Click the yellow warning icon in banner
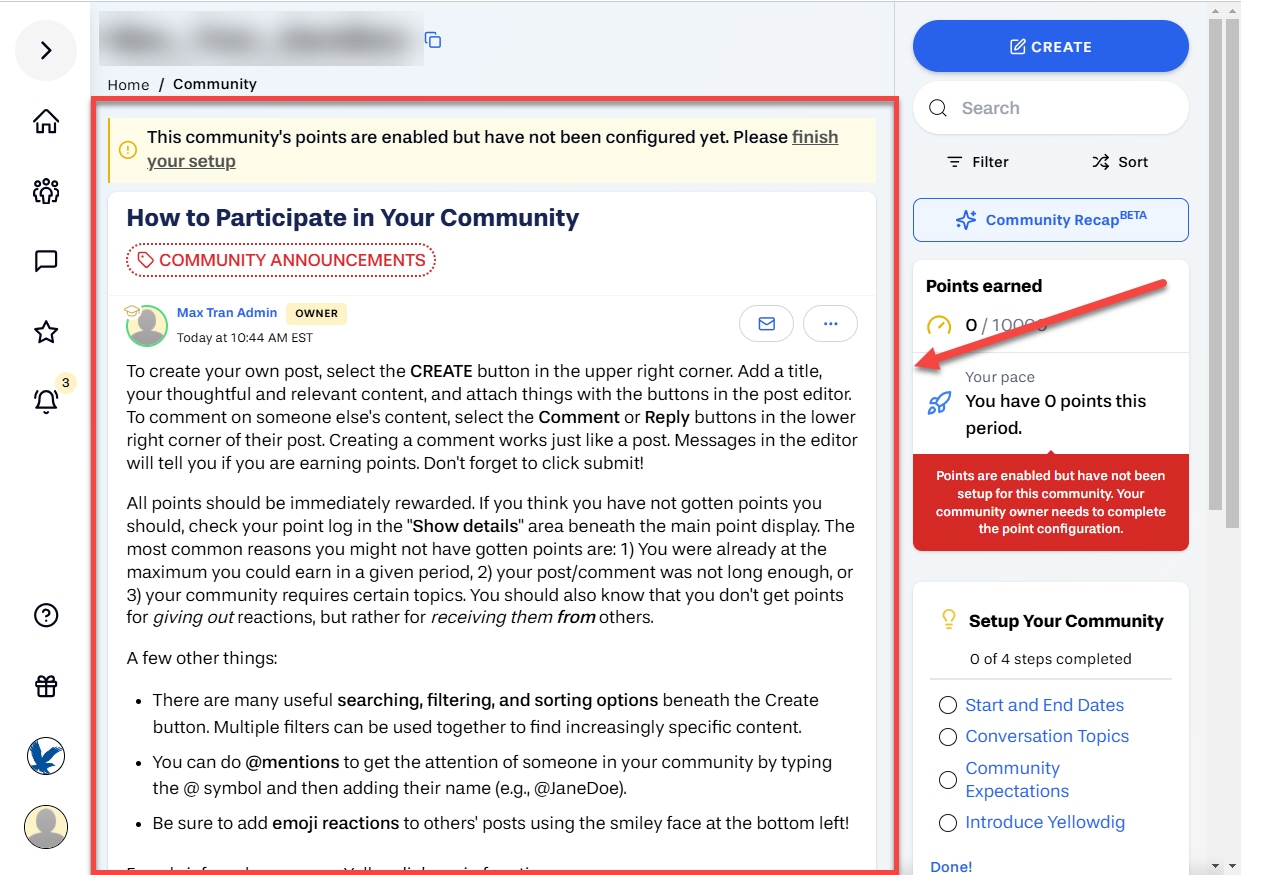 (x=127, y=150)
